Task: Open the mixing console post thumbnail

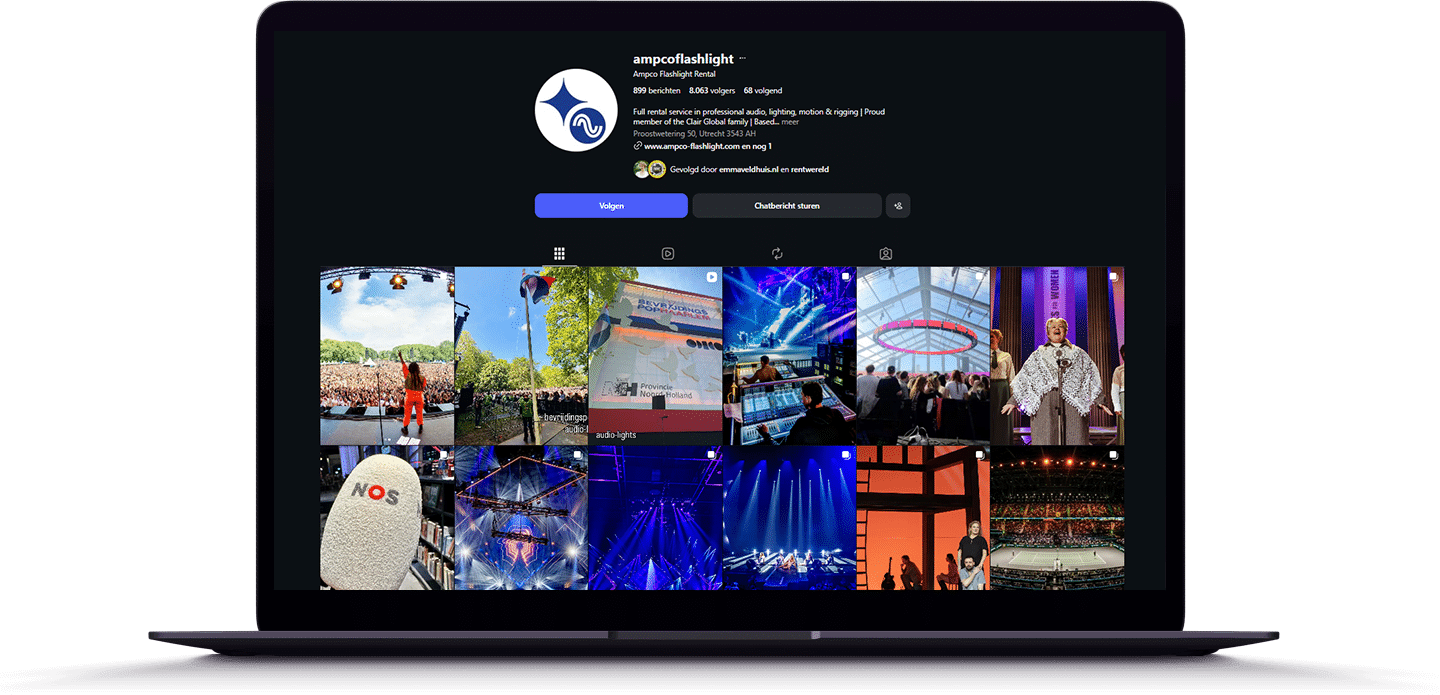Action: tap(789, 355)
